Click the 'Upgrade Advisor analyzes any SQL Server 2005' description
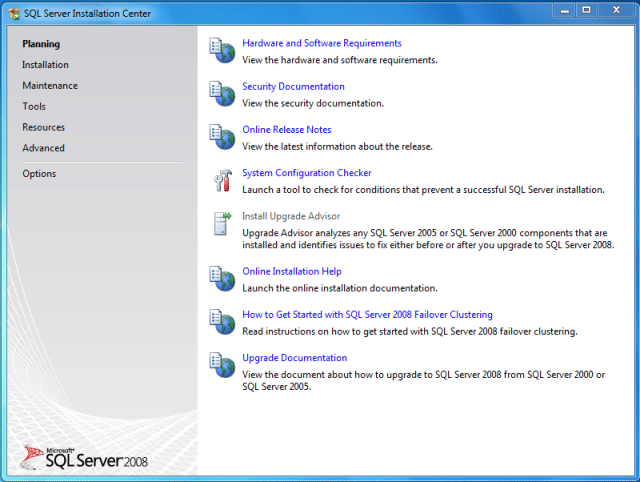 [428, 239]
